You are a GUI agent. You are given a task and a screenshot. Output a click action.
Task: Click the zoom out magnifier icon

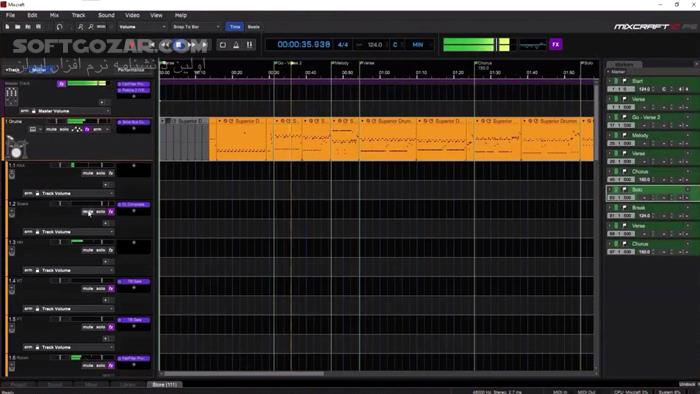(91, 27)
